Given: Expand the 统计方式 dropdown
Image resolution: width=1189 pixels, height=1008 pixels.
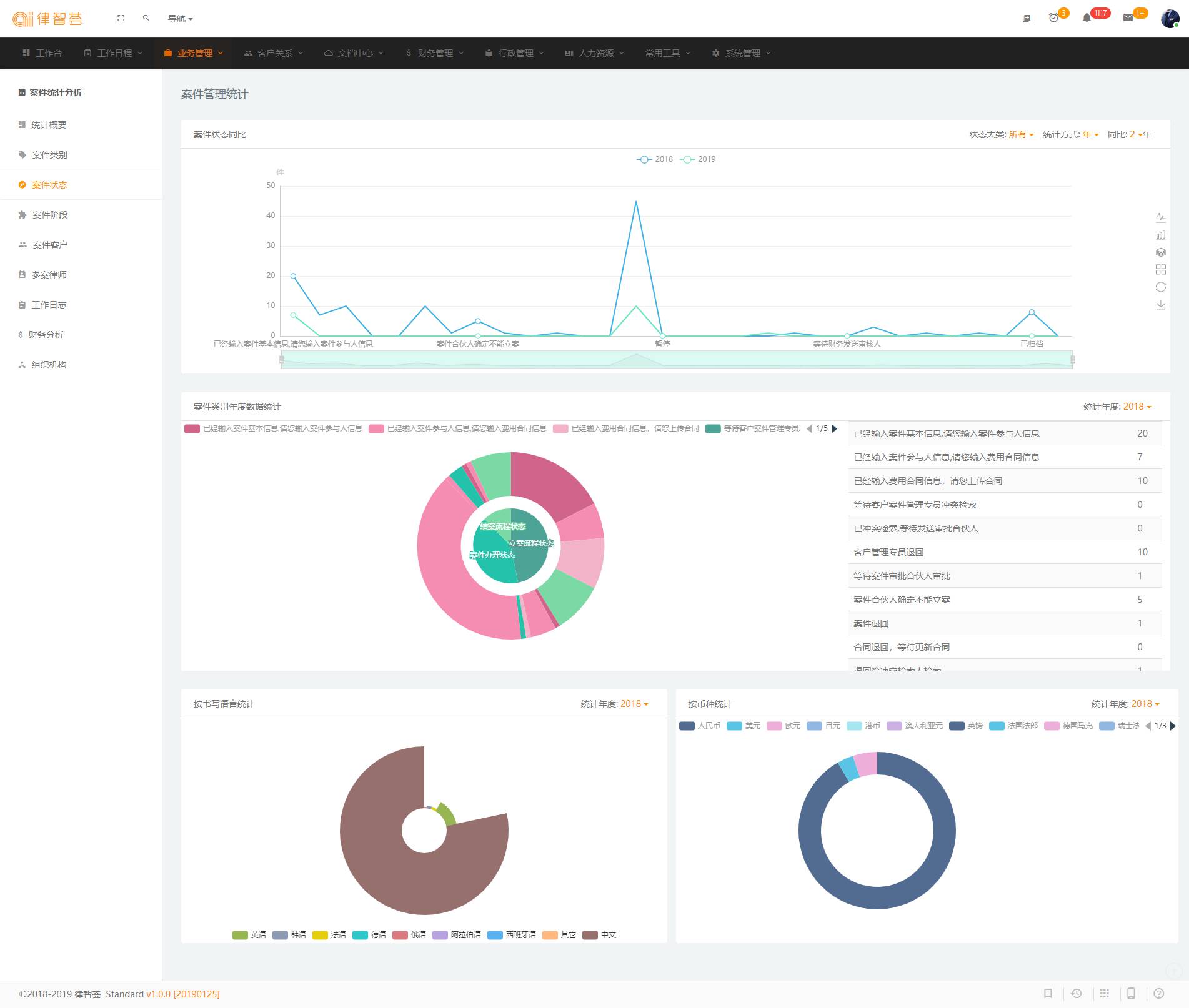Looking at the screenshot, I should pyautogui.click(x=1090, y=134).
